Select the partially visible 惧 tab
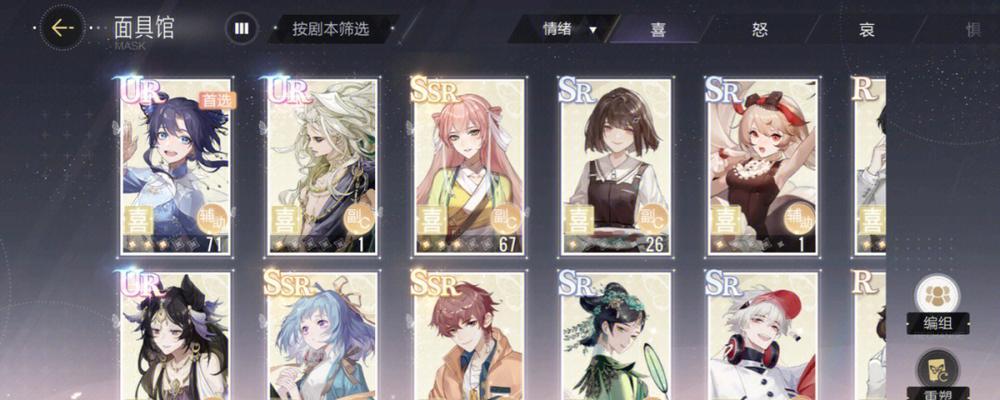Viewport: 1000px width, 400px height. (972, 29)
